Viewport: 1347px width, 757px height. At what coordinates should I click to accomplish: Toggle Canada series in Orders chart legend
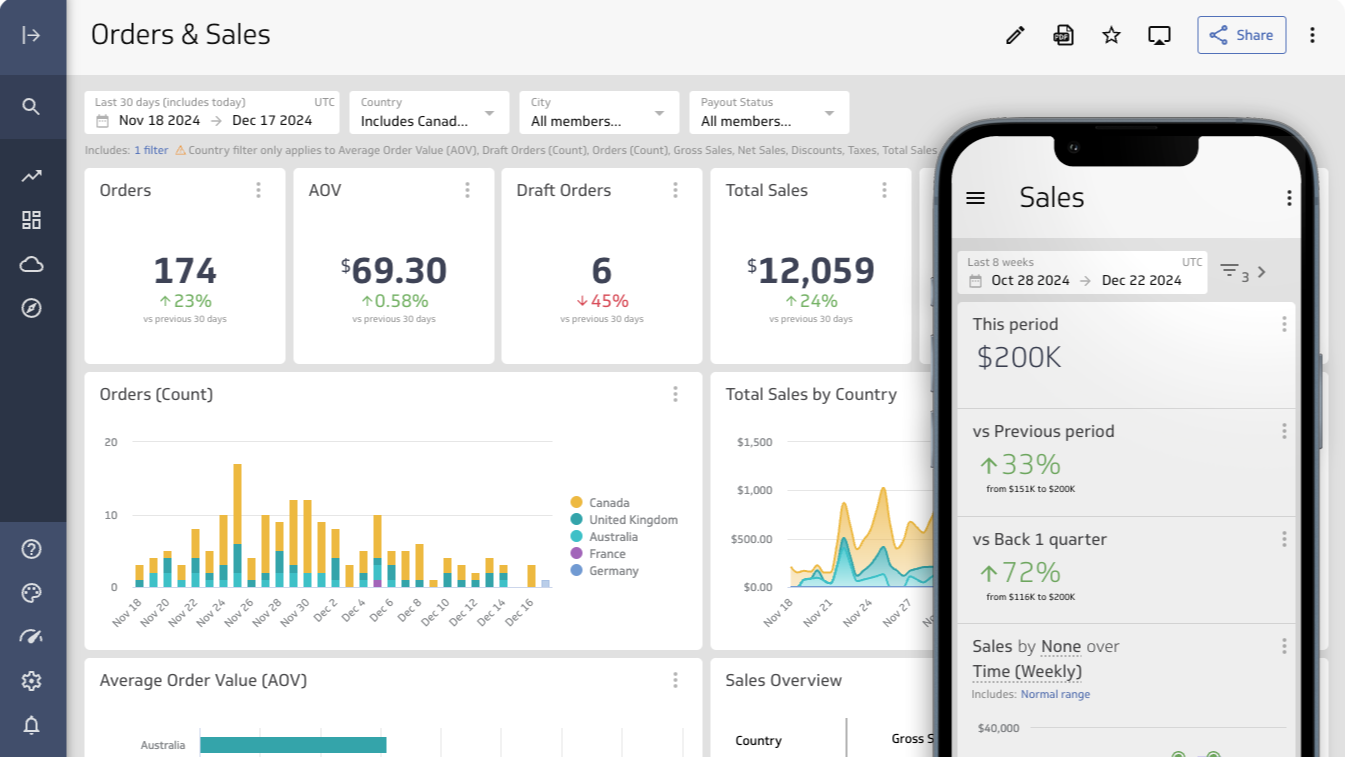coord(608,503)
